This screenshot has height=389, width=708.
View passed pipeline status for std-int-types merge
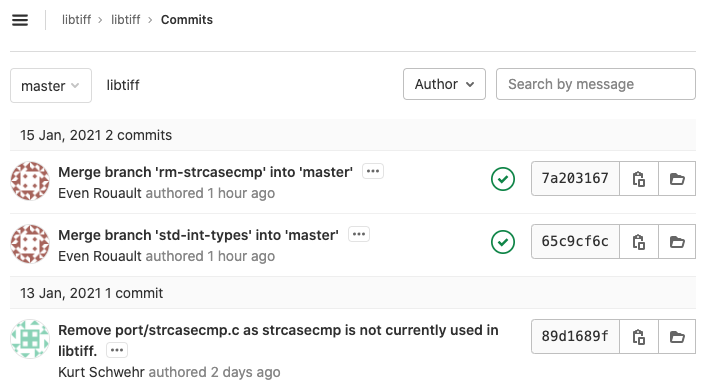click(x=503, y=242)
